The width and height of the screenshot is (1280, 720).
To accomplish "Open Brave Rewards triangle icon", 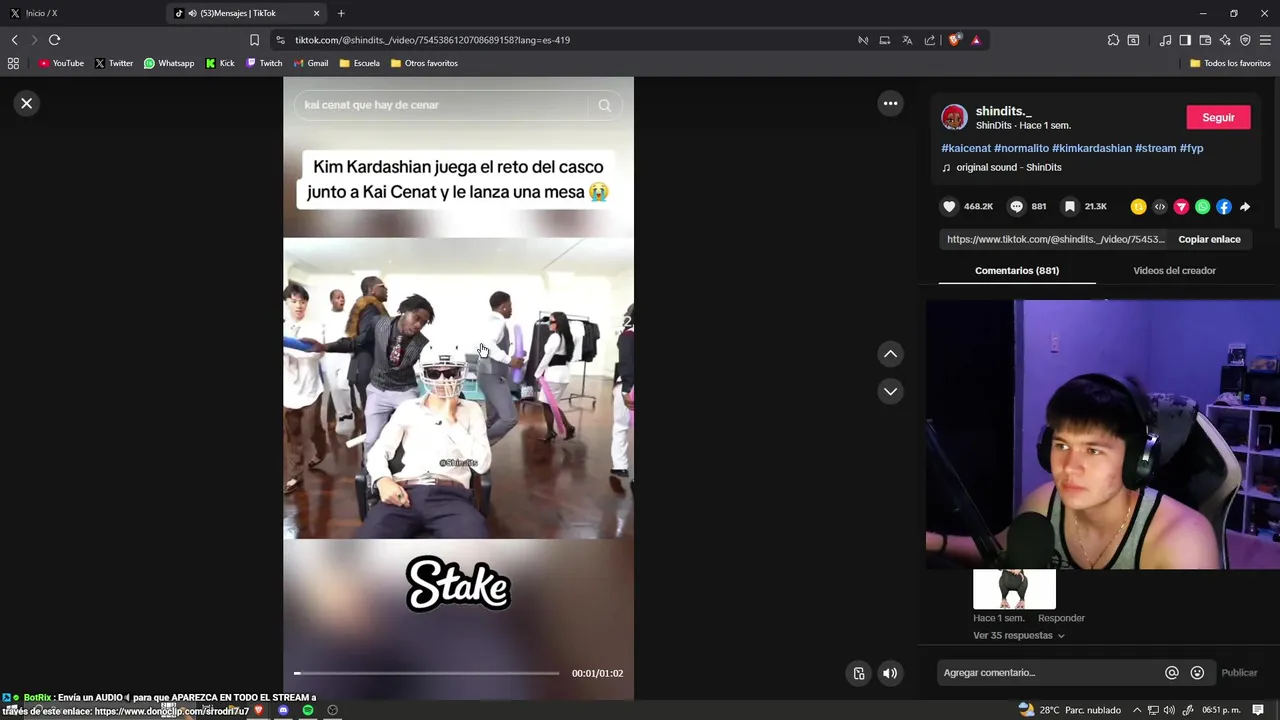I will point(976,40).
